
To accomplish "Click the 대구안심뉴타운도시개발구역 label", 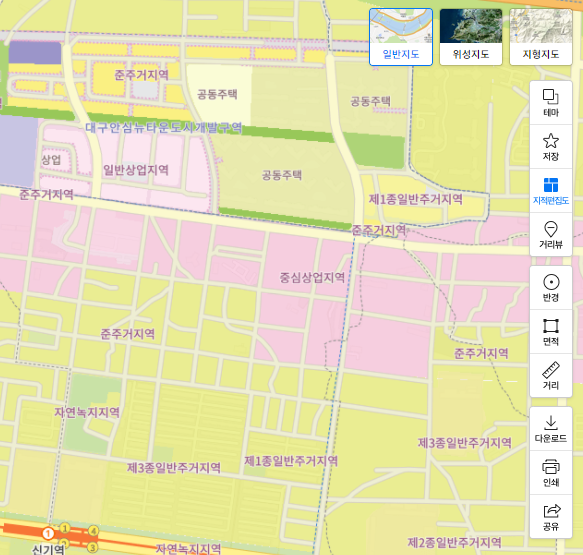I will [164, 128].
